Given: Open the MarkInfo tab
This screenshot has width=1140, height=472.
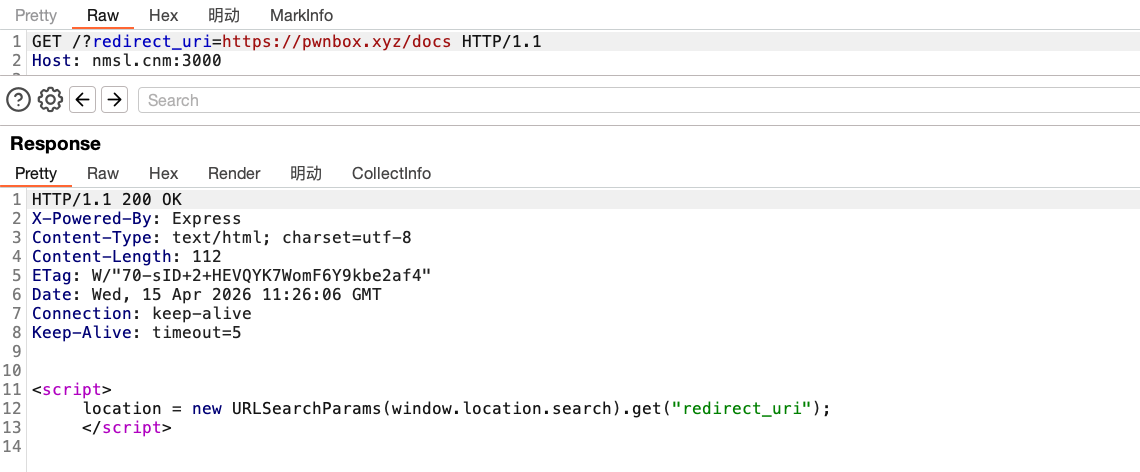Looking at the screenshot, I should [x=301, y=16].
